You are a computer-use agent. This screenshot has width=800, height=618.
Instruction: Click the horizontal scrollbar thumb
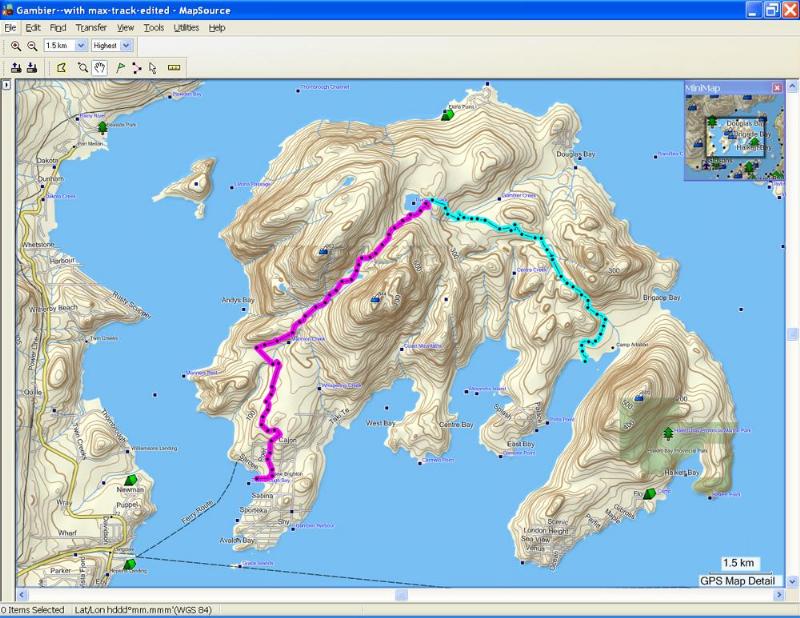(x=402, y=595)
